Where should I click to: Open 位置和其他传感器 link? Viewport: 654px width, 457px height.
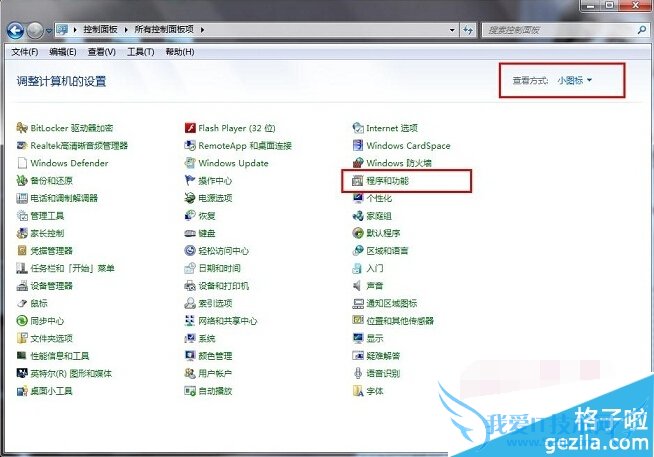point(400,321)
